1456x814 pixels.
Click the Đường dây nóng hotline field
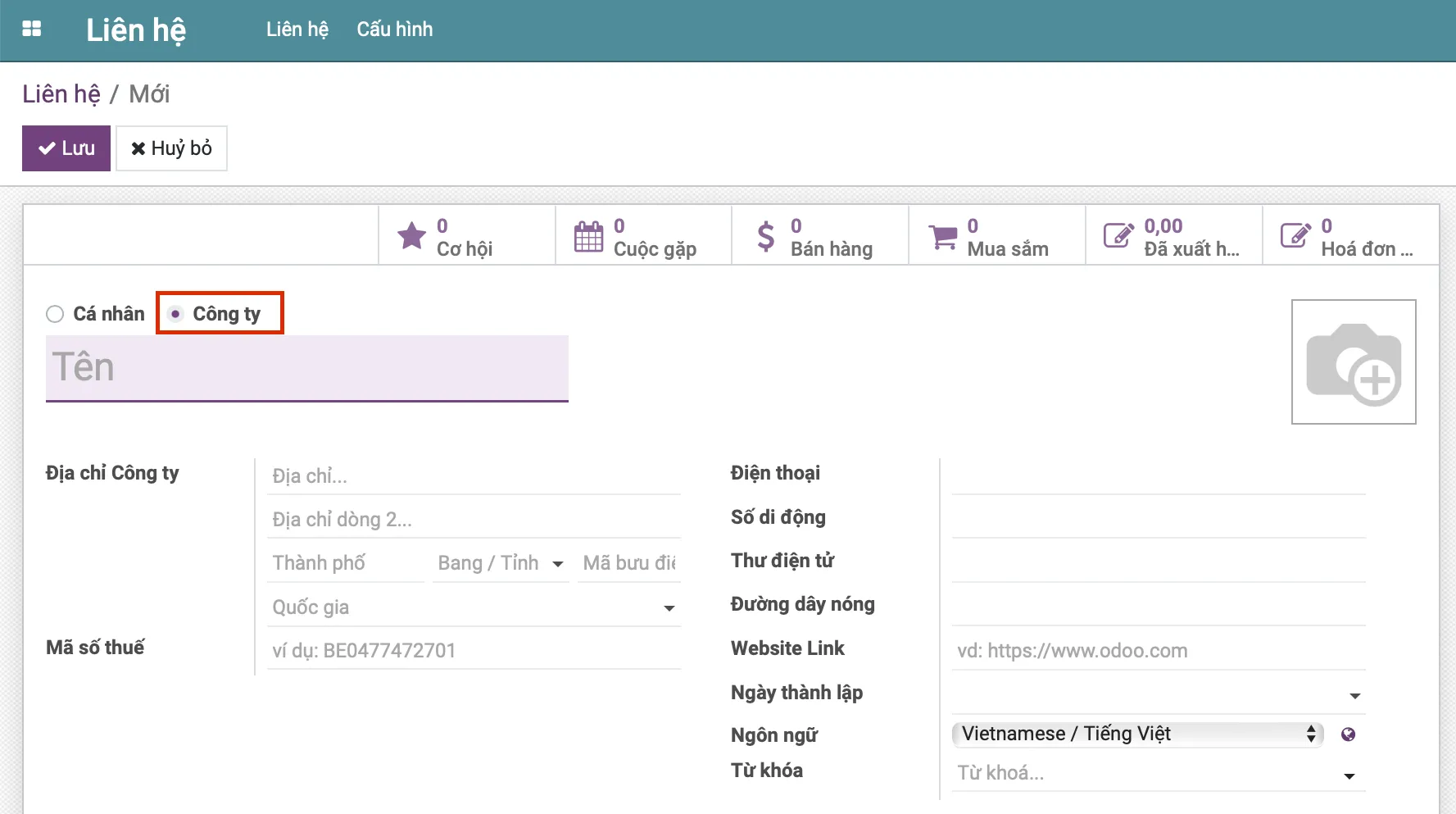tap(1159, 607)
